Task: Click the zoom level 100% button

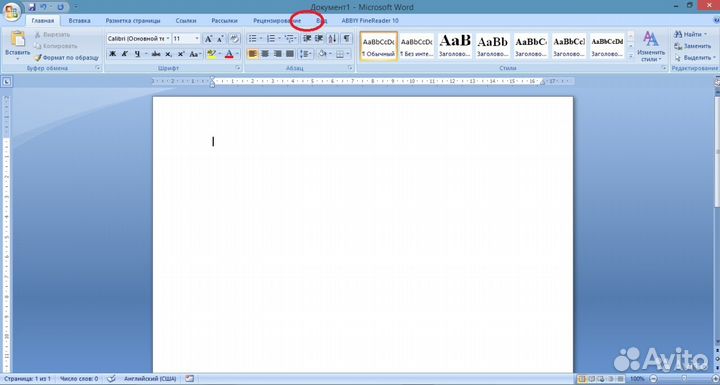Action: point(637,379)
